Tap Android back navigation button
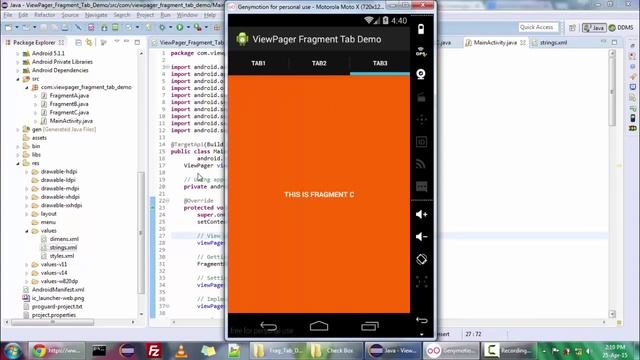 point(269,326)
